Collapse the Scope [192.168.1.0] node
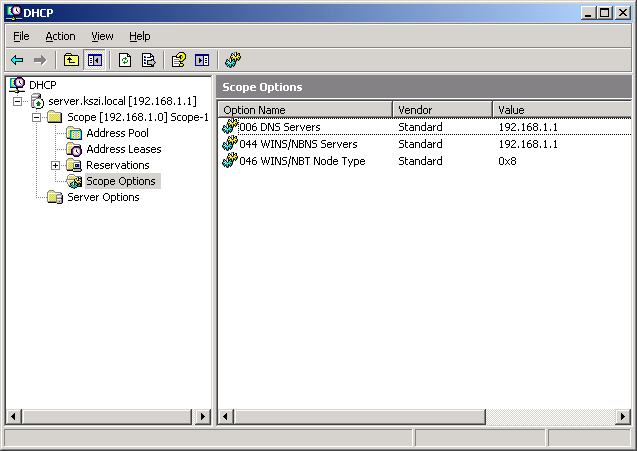Image resolution: width=637 pixels, height=451 pixels. pos(37,117)
